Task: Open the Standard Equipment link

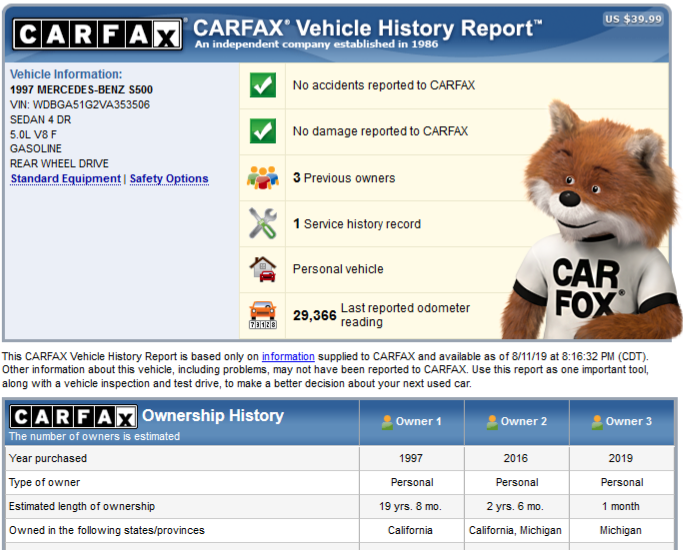Action: [x=66, y=179]
